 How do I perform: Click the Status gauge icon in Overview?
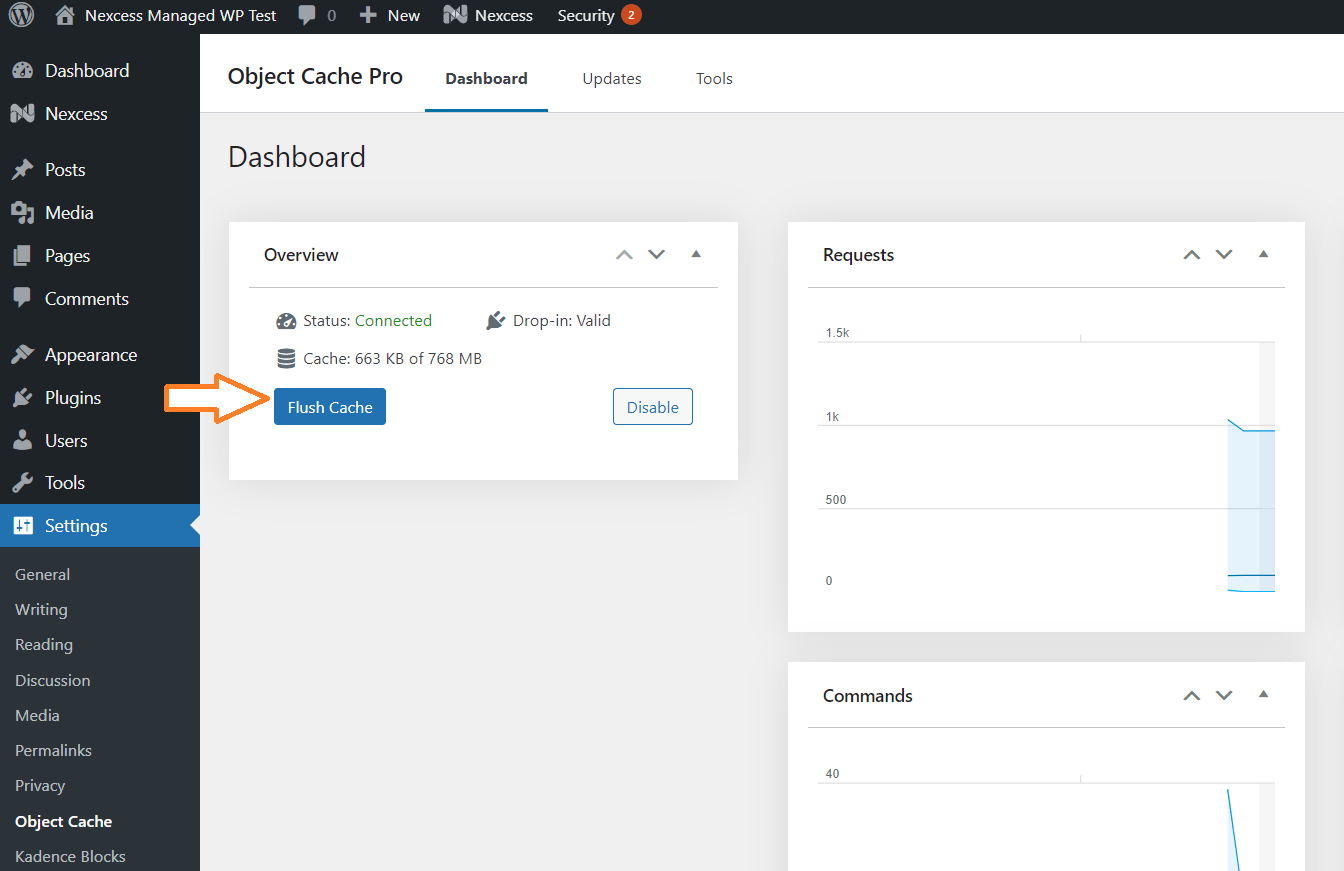286,321
